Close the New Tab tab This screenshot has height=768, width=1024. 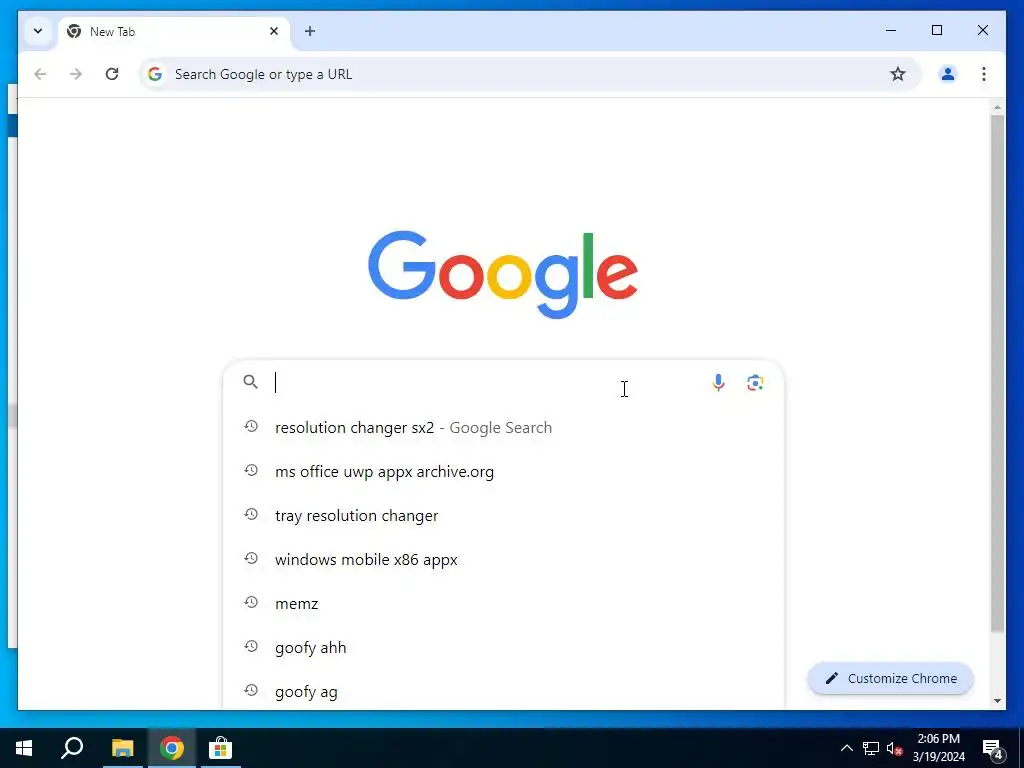click(274, 31)
